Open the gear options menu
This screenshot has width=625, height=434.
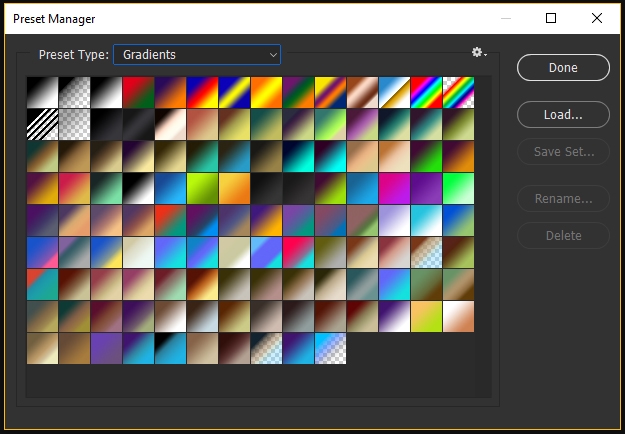click(479, 53)
